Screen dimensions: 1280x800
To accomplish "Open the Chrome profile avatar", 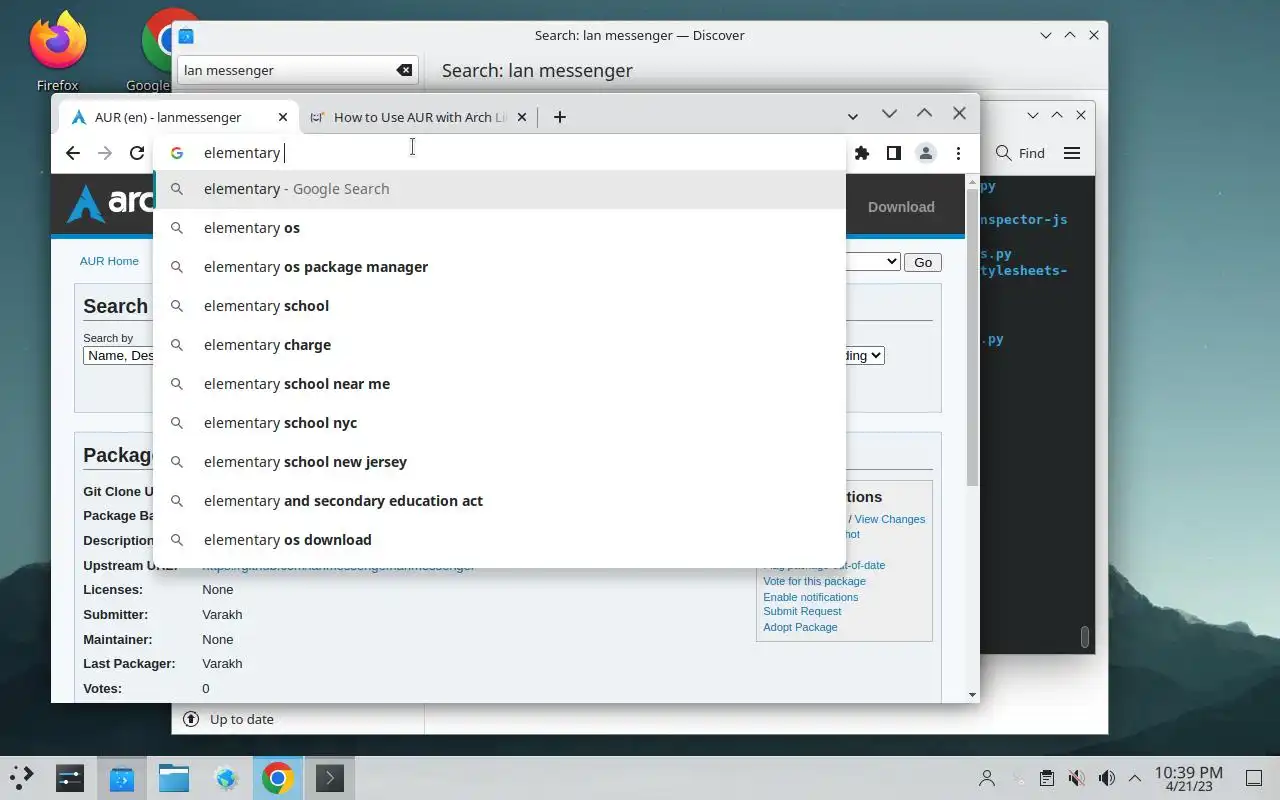I will click(x=926, y=153).
